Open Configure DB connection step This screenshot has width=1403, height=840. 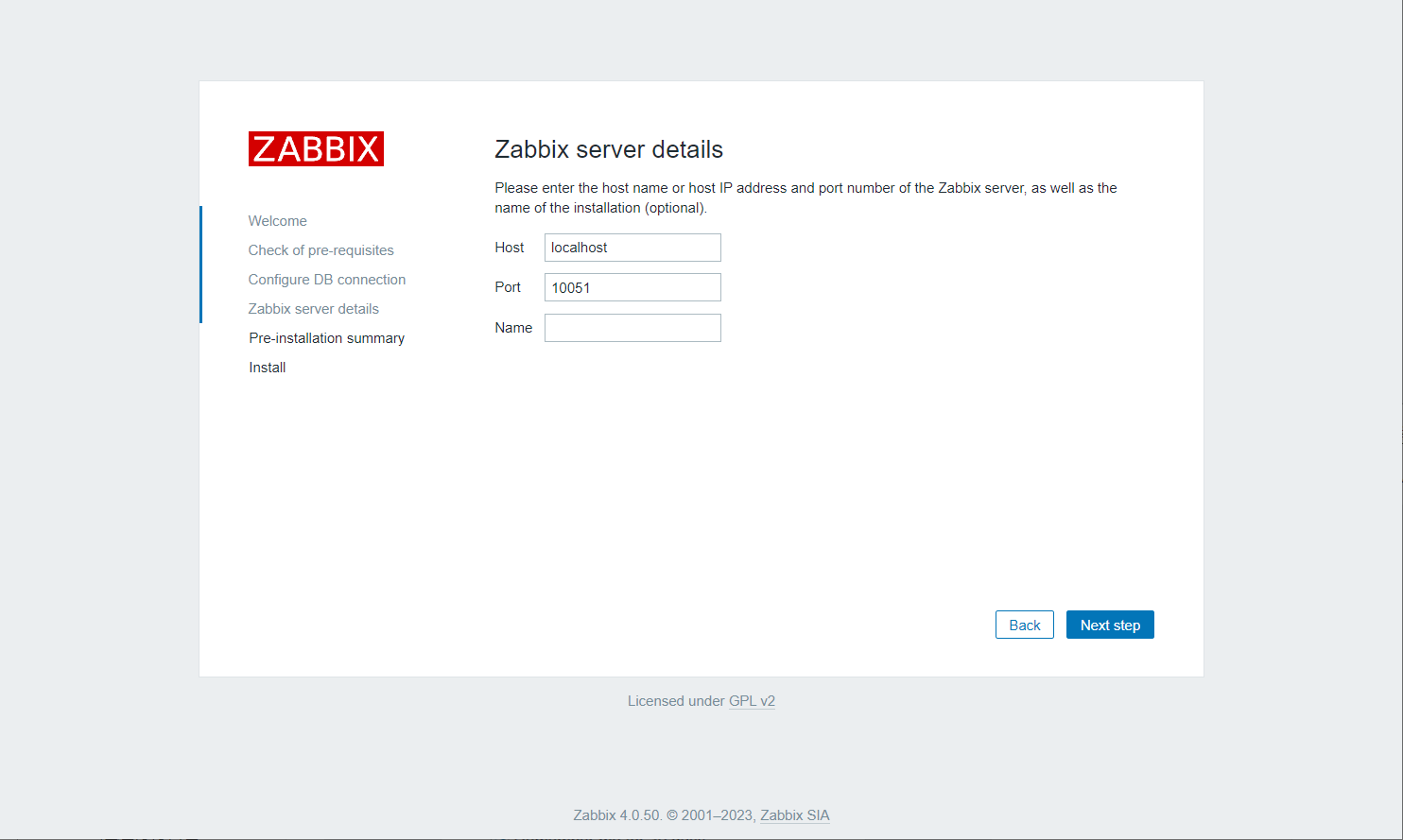326,280
